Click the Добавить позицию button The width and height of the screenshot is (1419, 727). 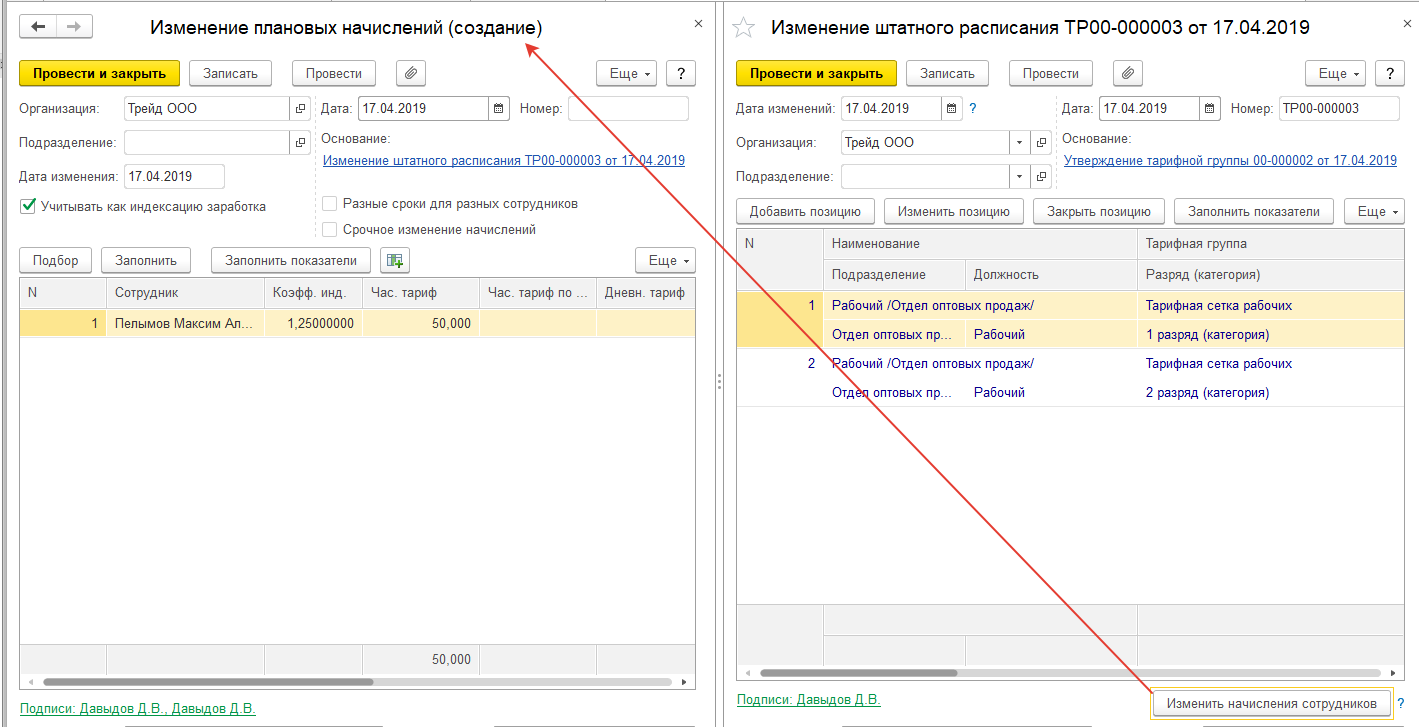(805, 211)
